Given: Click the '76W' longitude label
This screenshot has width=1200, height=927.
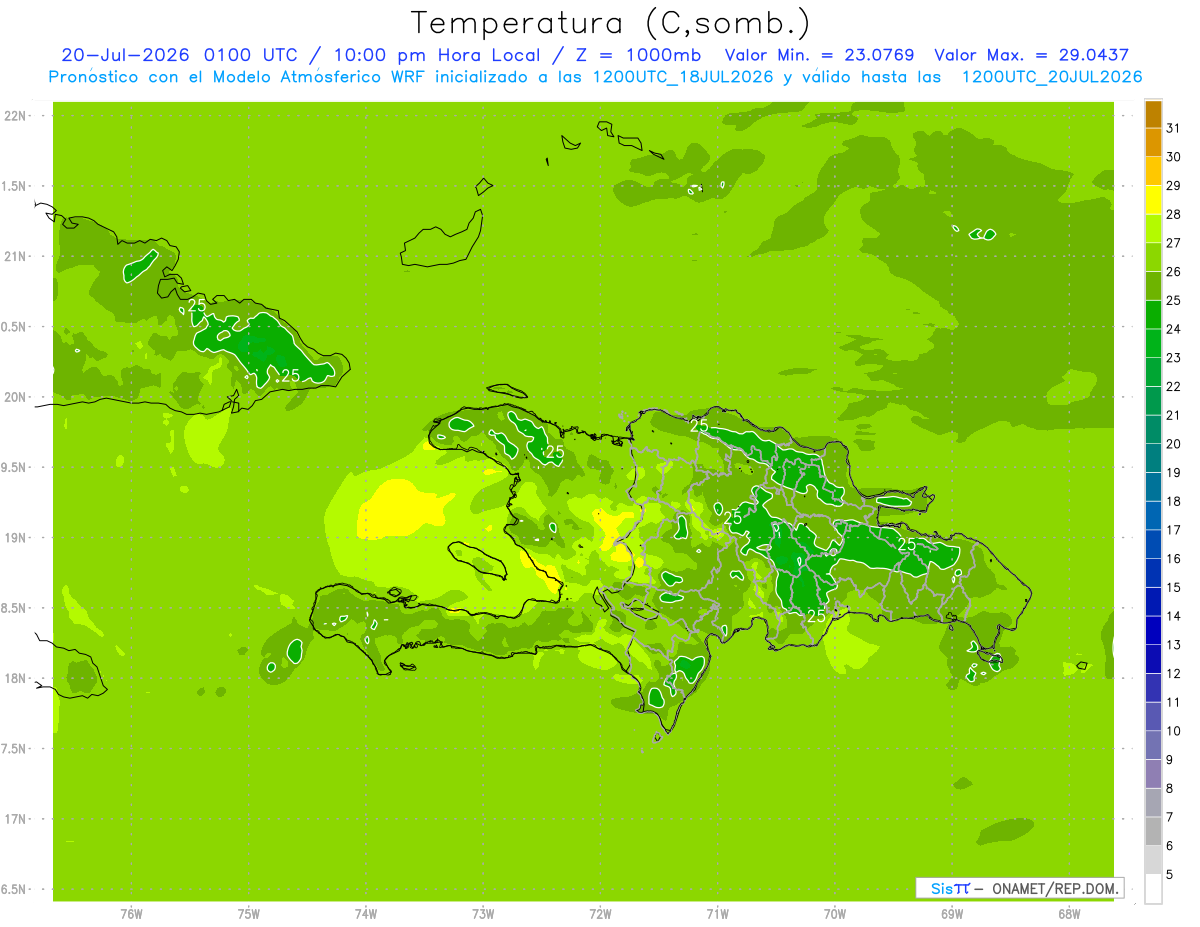Looking at the screenshot, I should 131,913.
